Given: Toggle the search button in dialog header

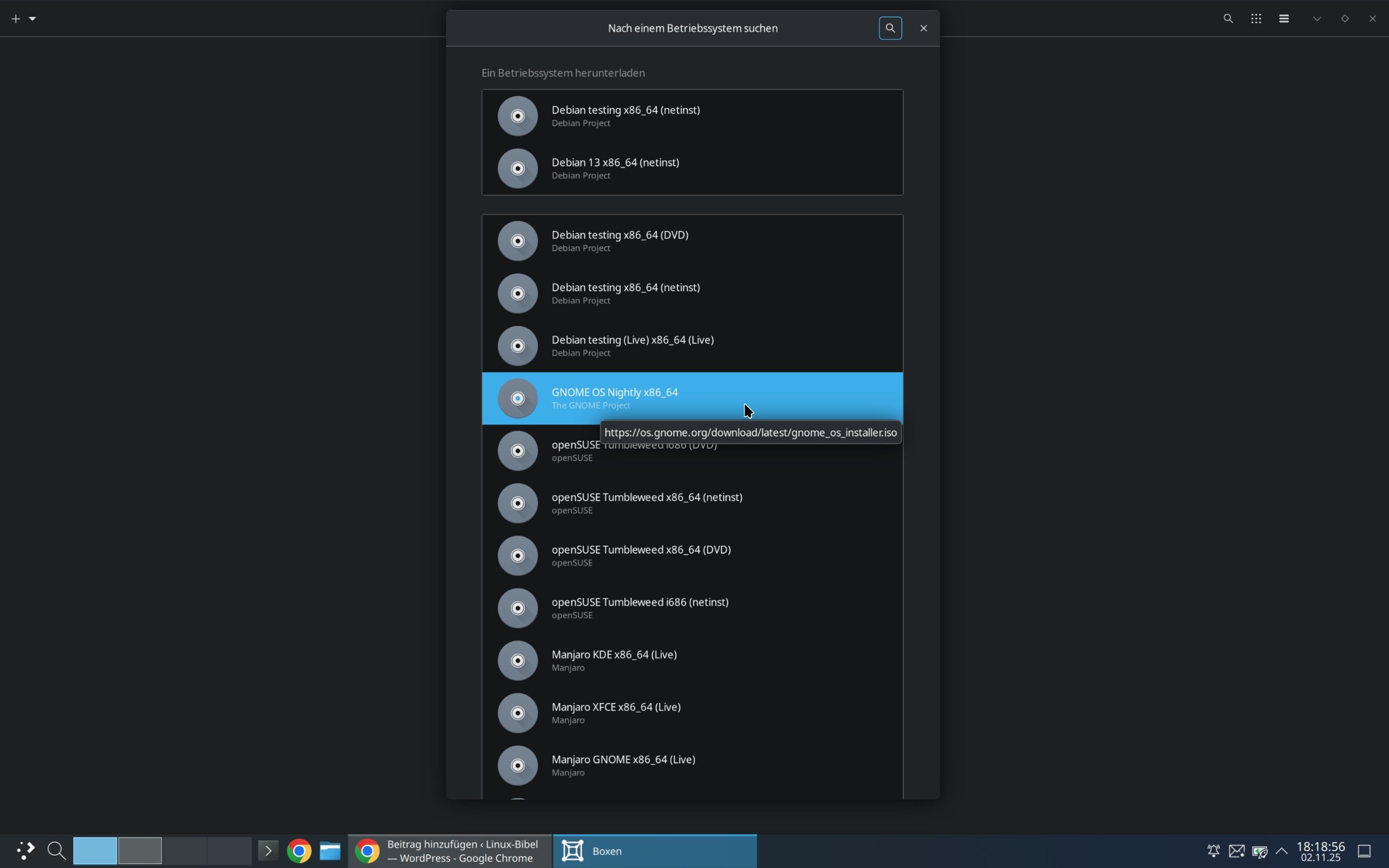Looking at the screenshot, I should pos(890,28).
